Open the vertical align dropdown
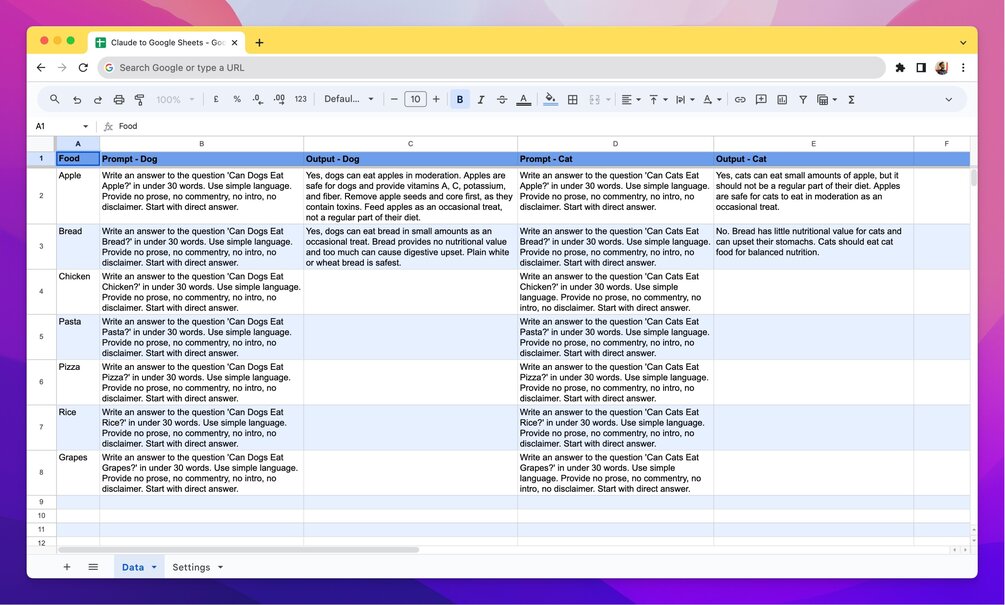The image size is (1005, 605). click(658, 99)
